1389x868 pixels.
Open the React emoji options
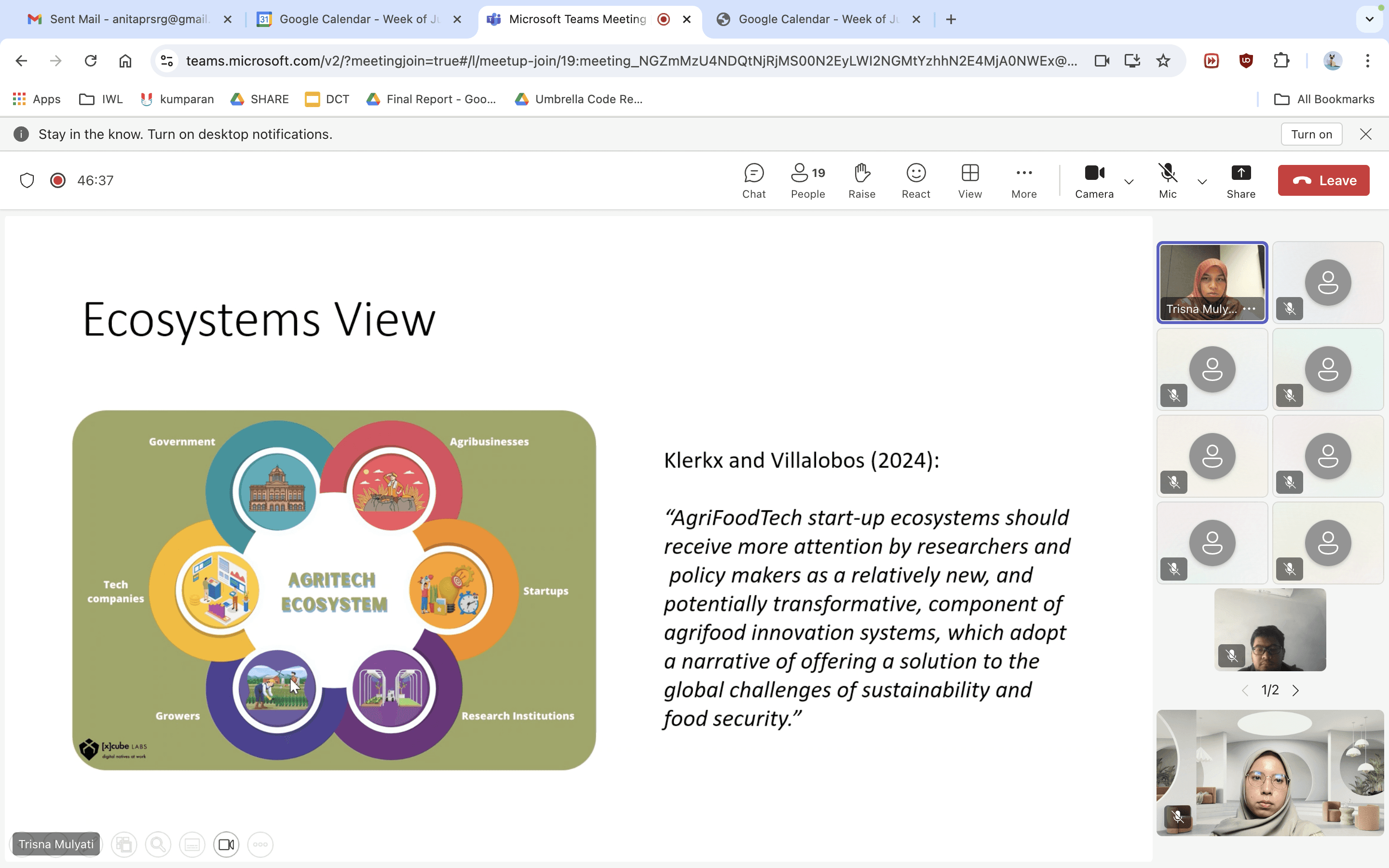pyautogui.click(x=915, y=181)
